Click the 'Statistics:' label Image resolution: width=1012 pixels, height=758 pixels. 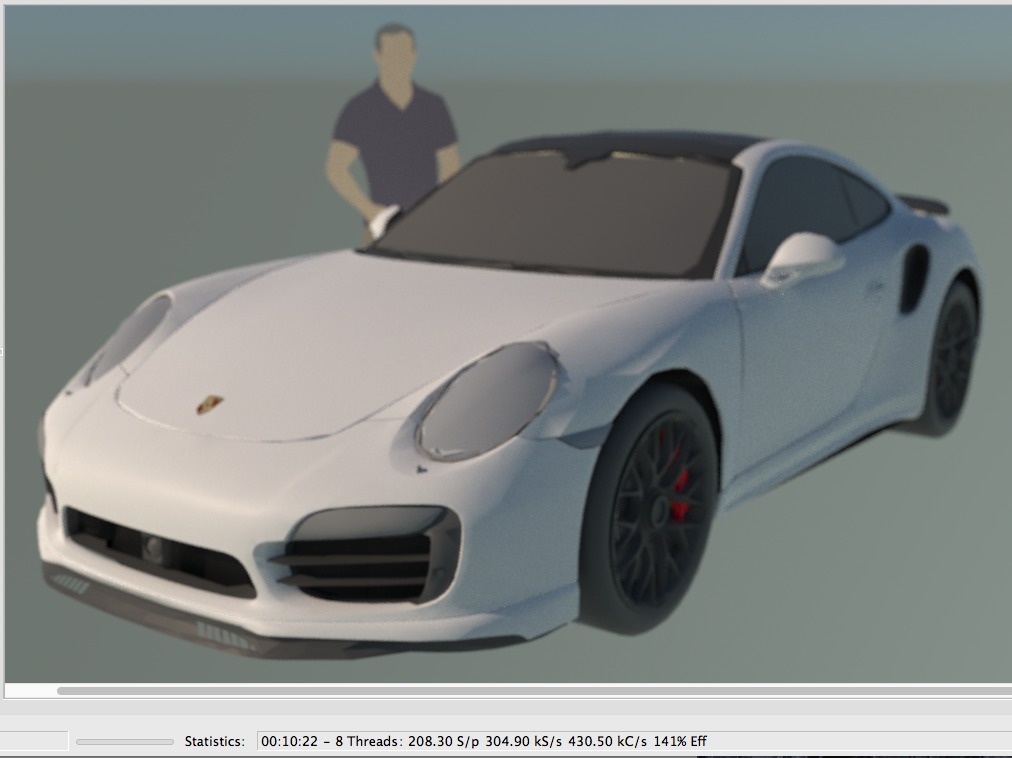(214, 741)
